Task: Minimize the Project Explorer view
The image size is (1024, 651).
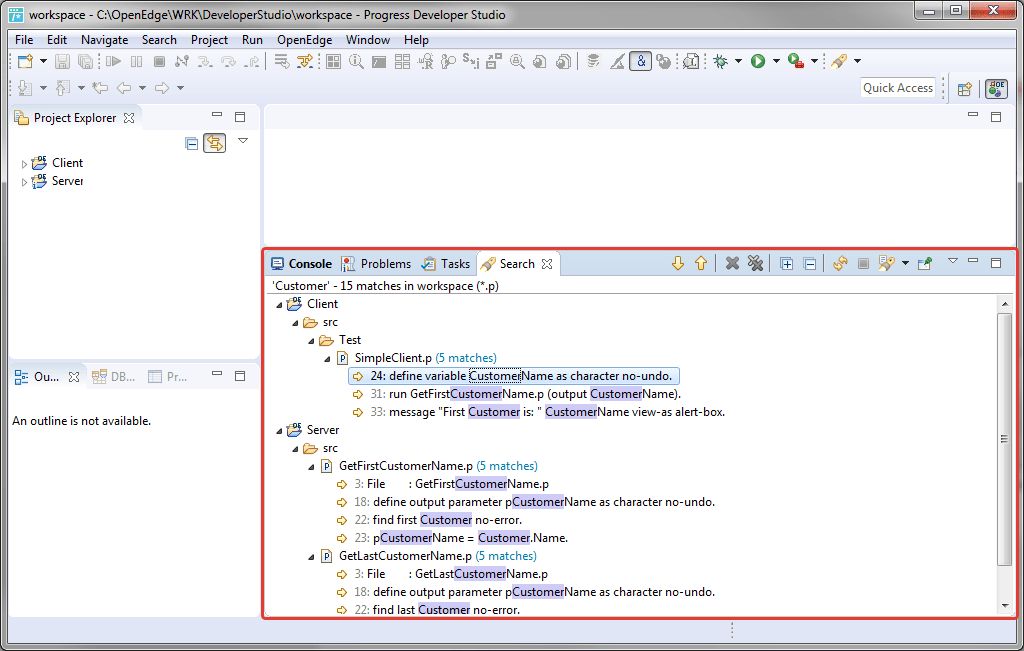Action: click(217, 116)
